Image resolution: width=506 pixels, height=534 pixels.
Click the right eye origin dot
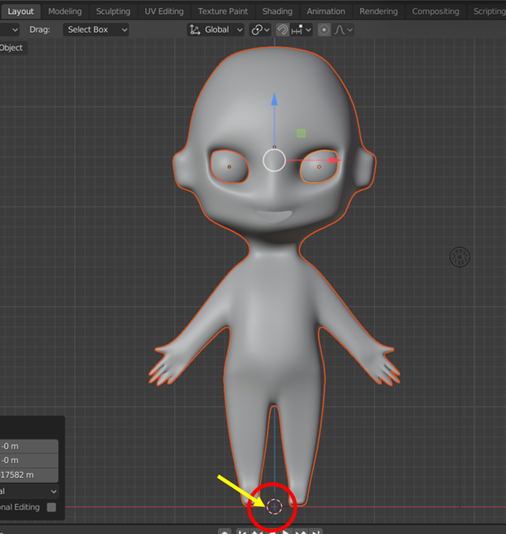point(319,167)
